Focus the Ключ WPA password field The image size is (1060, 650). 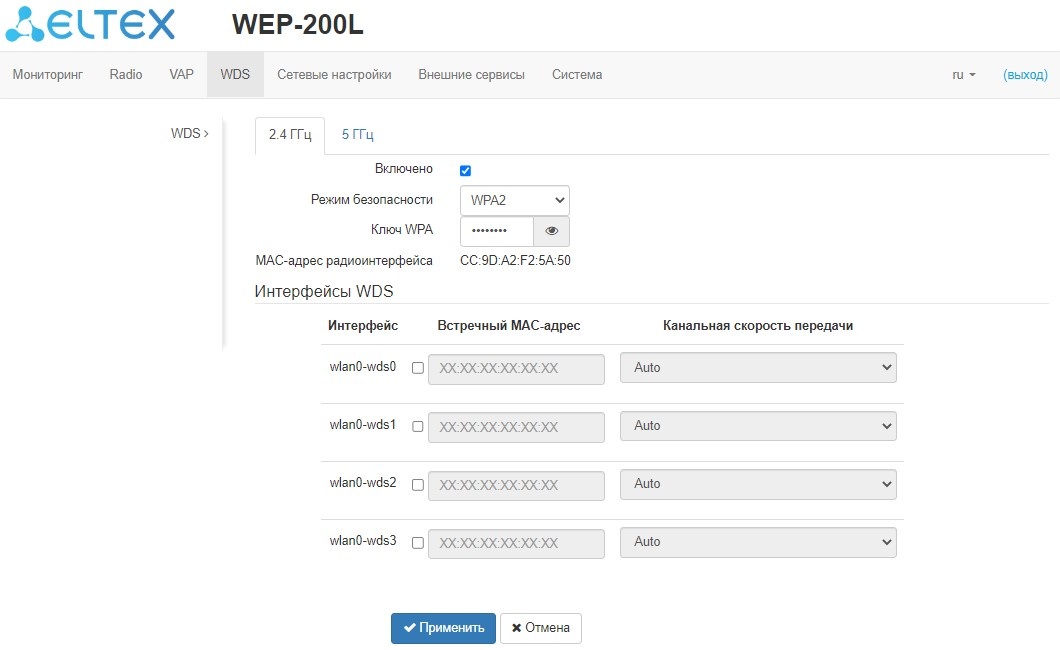point(497,231)
